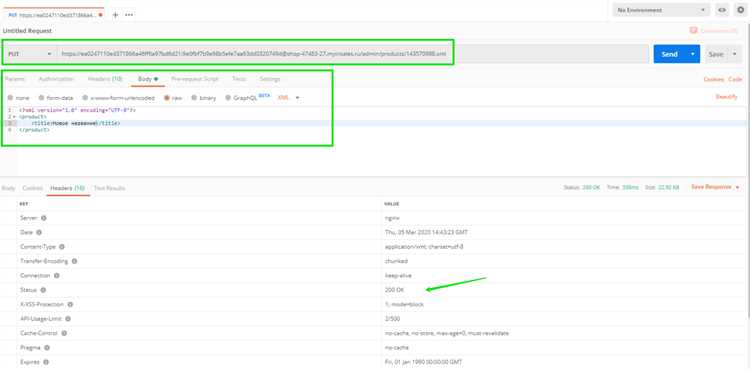The image size is (750, 369).
Task: Select the PUT request tab at top
Action: (x=53, y=15)
